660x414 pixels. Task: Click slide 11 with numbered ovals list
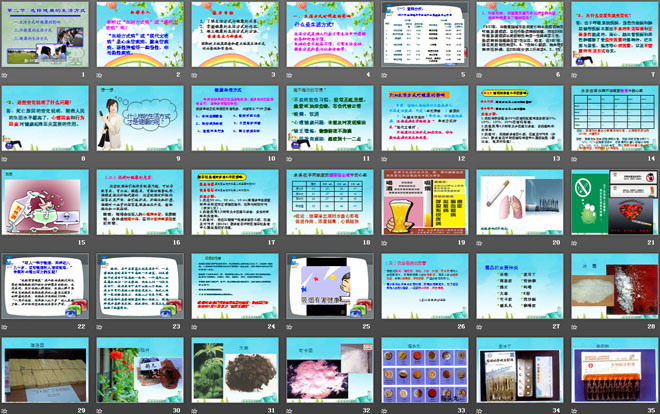click(x=237, y=118)
